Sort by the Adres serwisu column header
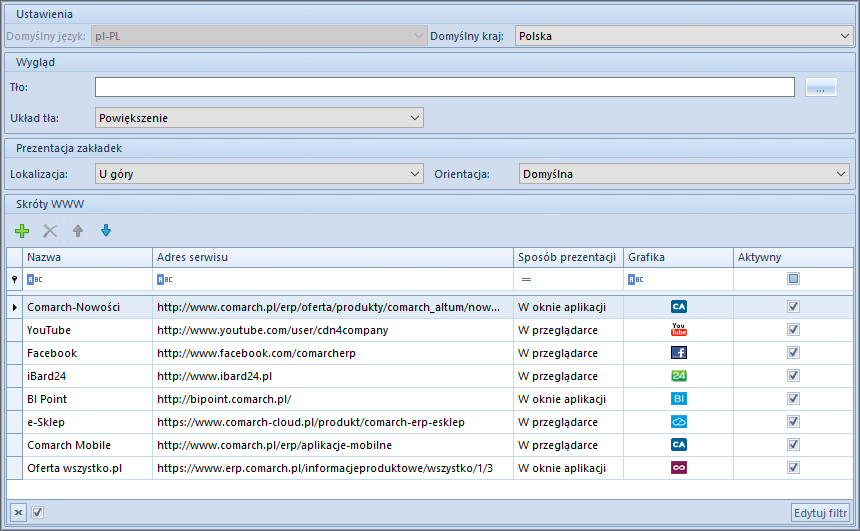Image resolution: width=860 pixels, height=531 pixels. [x=333, y=257]
